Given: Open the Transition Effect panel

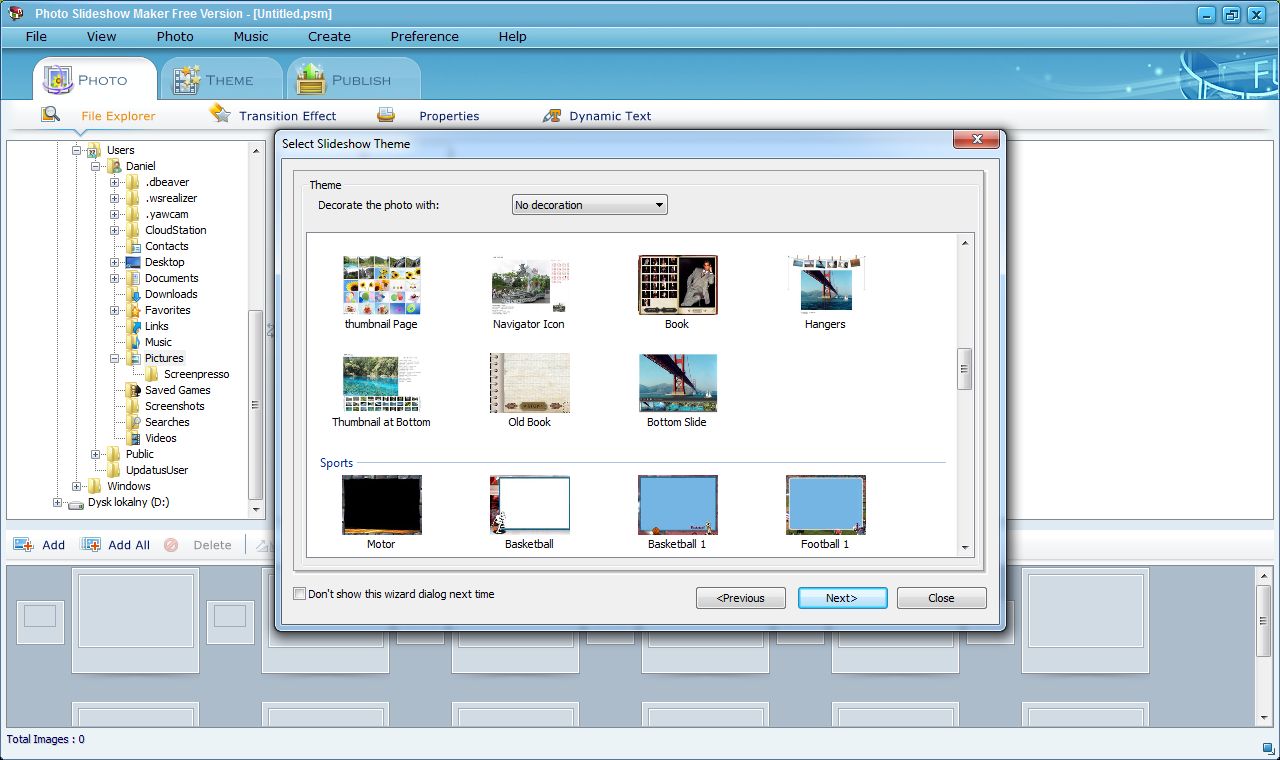Looking at the screenshot, I should click(287, 116).
